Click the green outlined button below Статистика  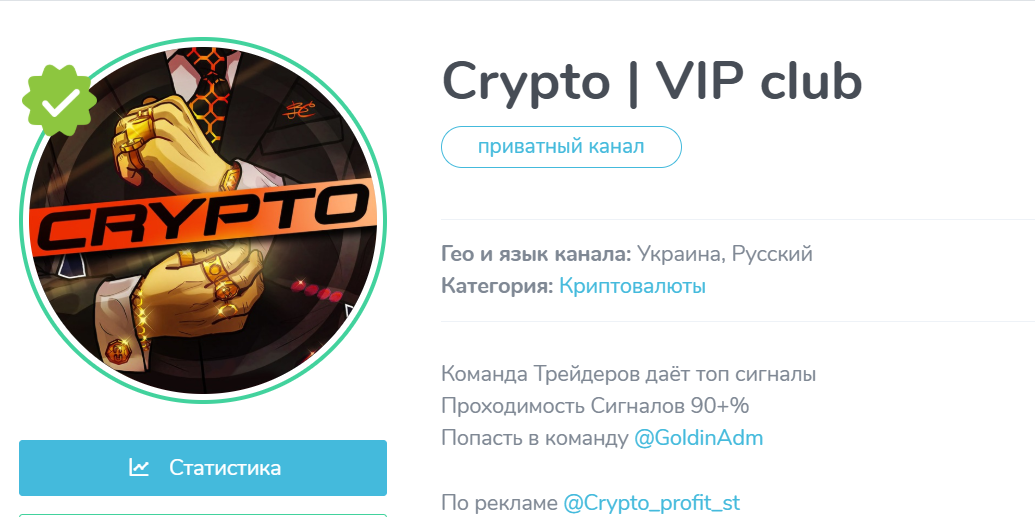[203, 515]
